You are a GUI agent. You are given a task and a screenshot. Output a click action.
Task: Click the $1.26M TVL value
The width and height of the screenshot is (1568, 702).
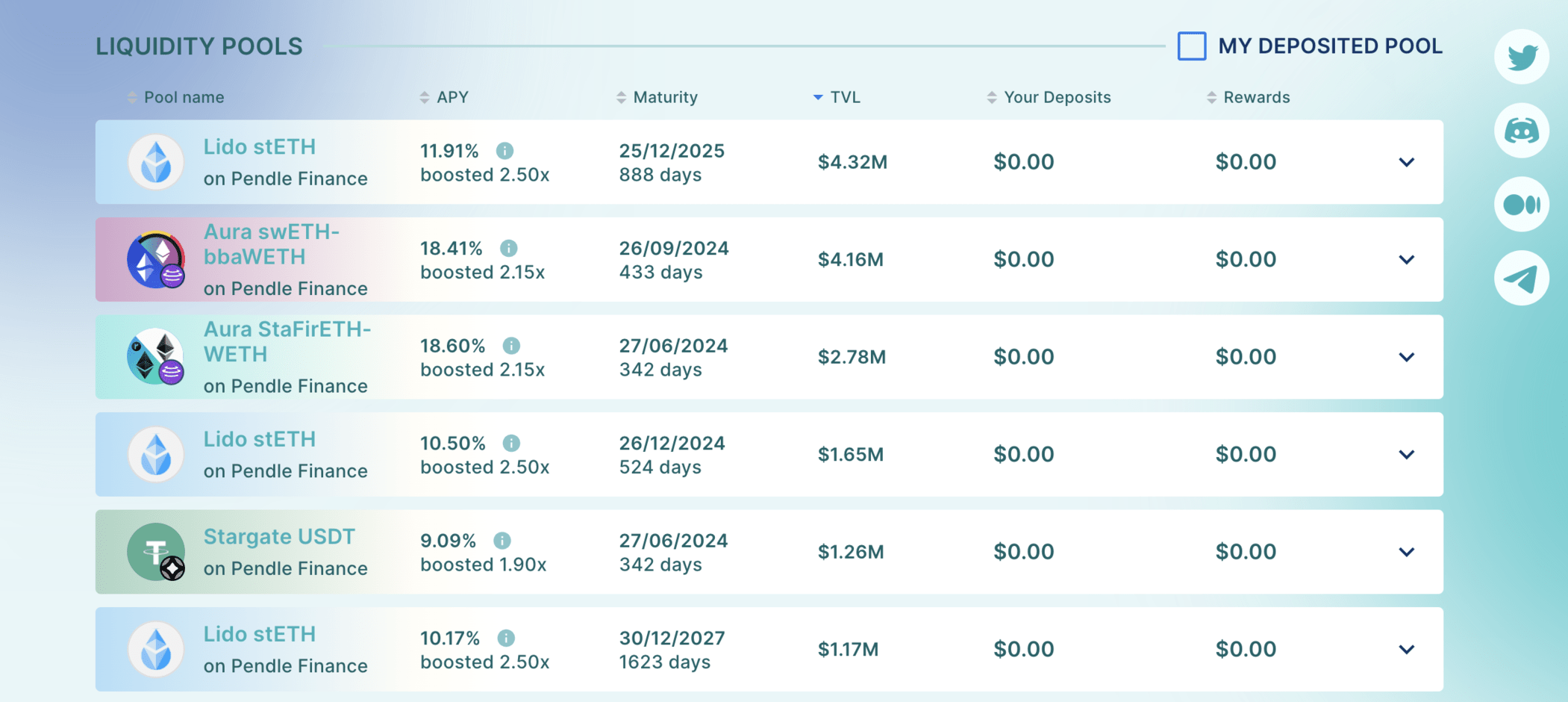tap(851, 552)
